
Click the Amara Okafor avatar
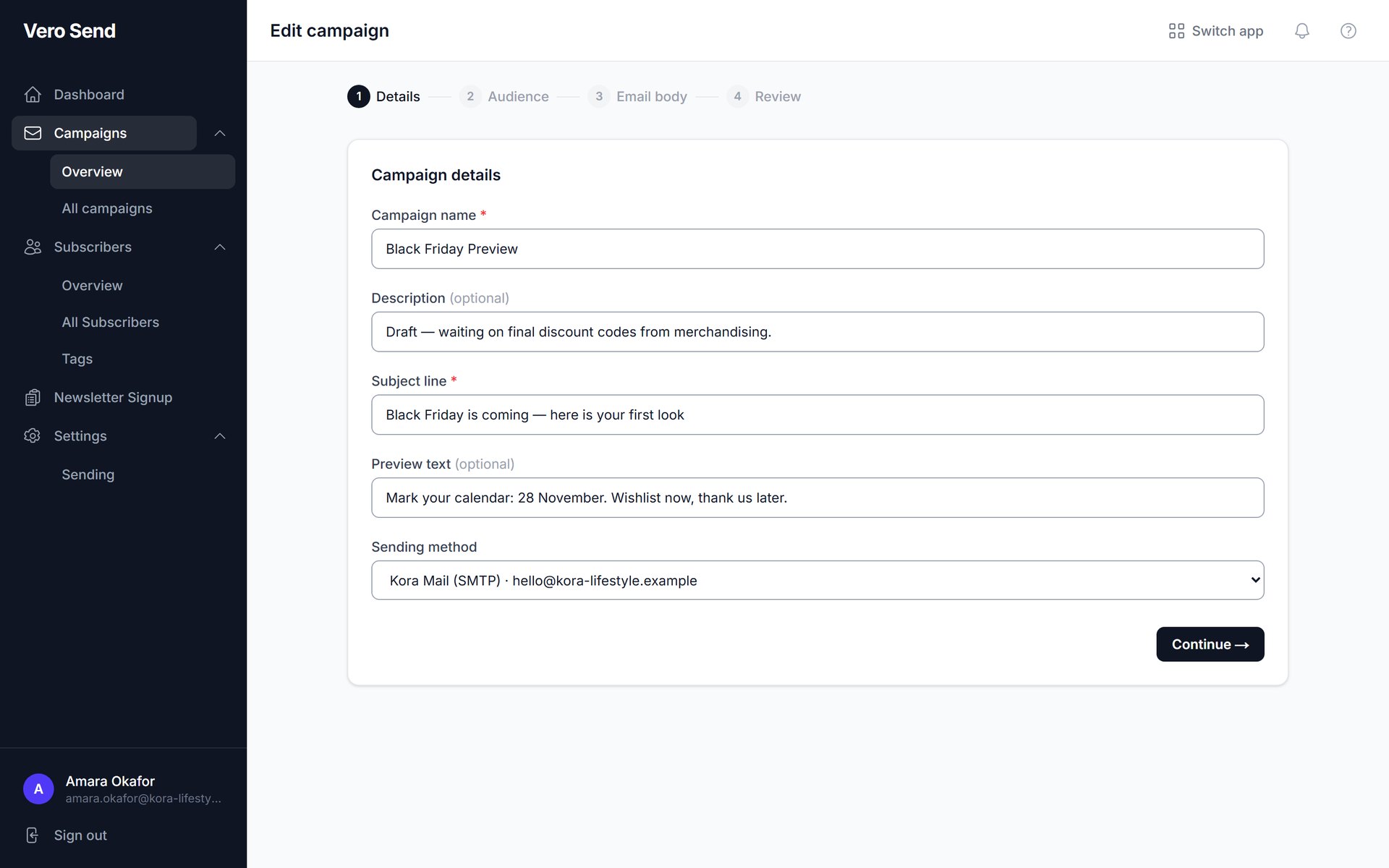[38, 789]
